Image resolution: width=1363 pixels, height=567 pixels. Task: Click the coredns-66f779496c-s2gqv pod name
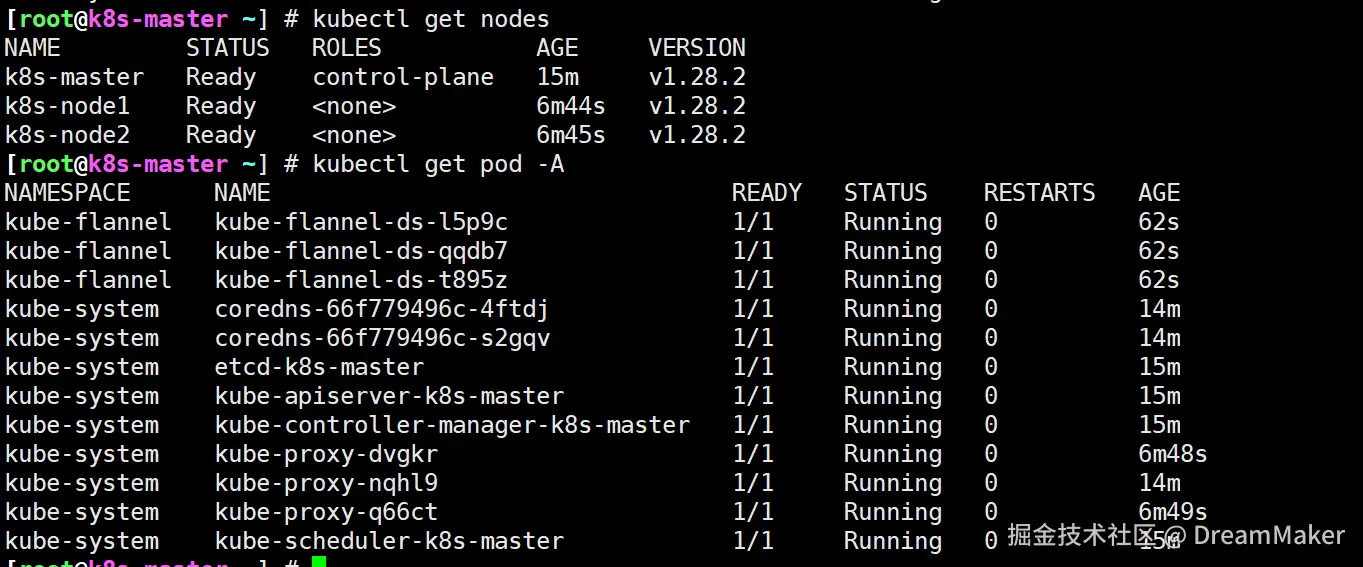click(x=382, y=338)
